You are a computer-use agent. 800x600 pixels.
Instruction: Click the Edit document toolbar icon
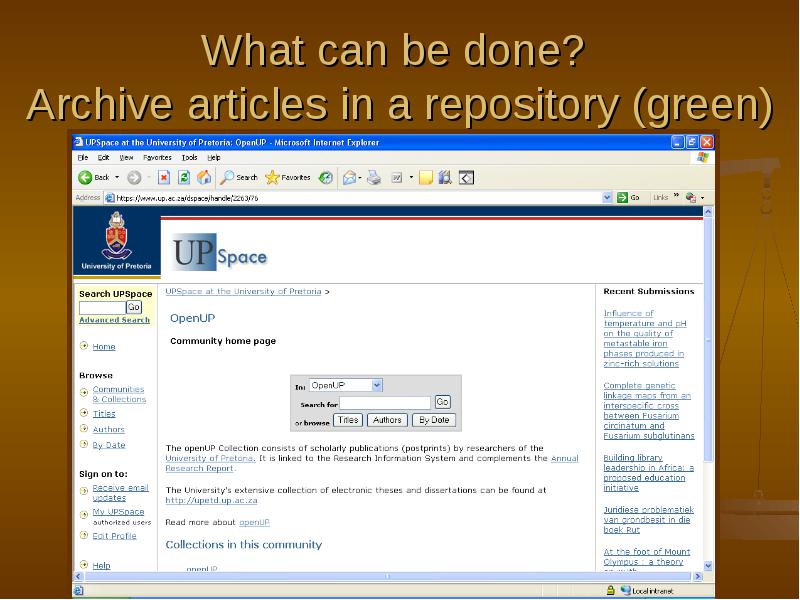[x=397, y=178]
